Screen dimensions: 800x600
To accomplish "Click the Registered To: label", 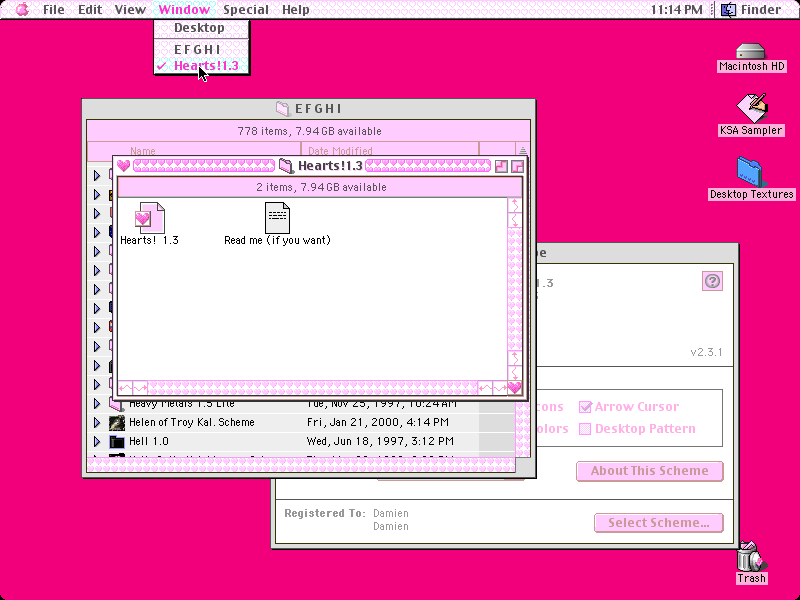I will click(x=325, y=513).
